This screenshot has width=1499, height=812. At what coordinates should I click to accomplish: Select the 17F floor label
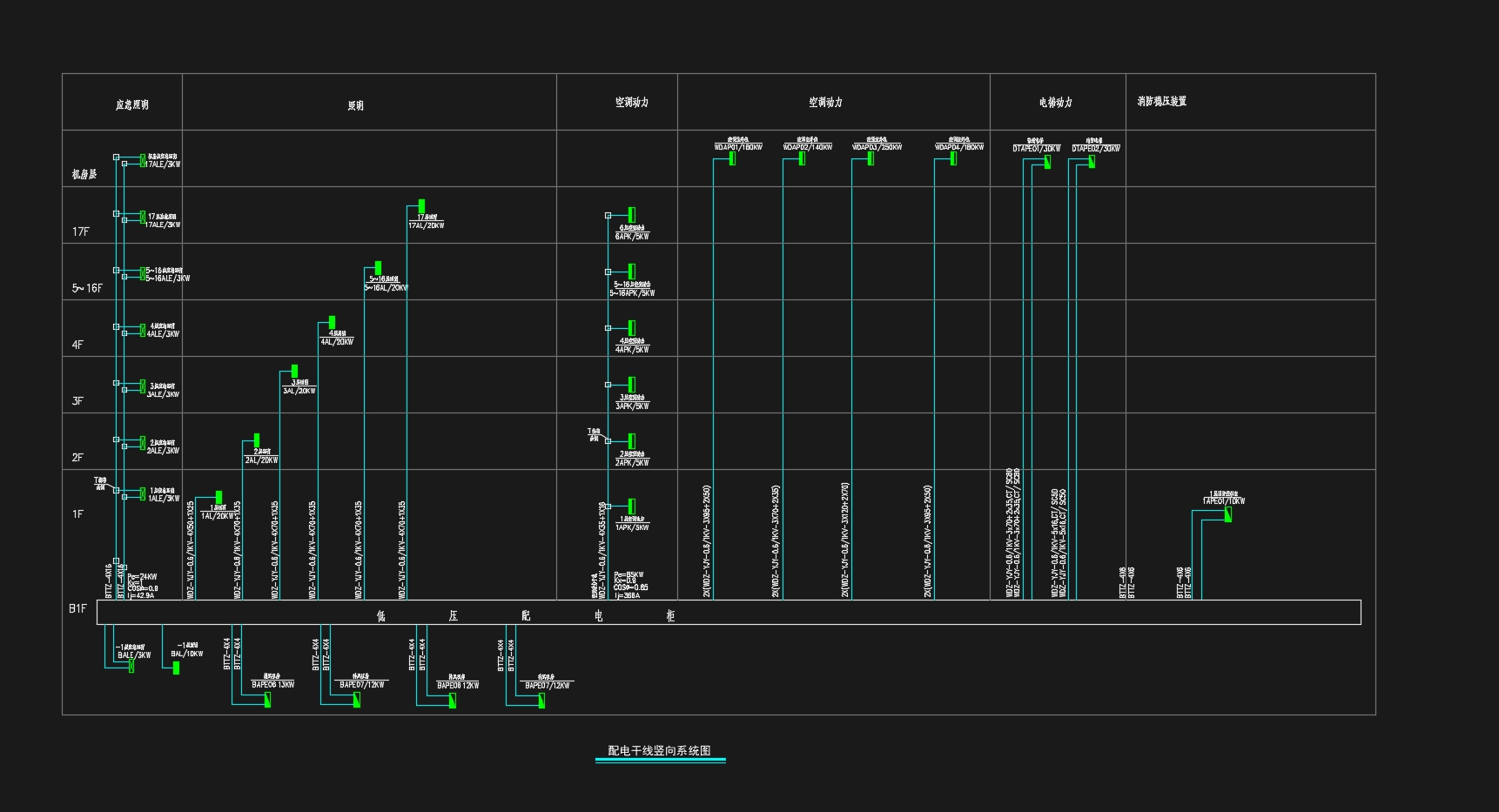[81, 232]
